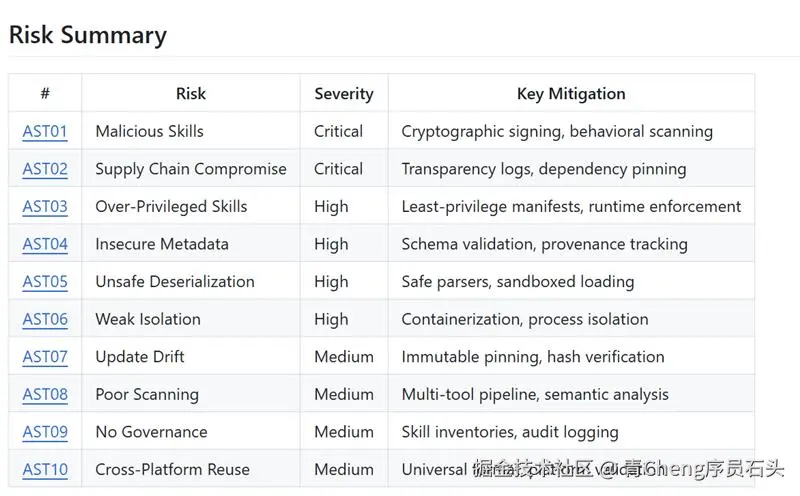Click the Key Mitigation column header
This screenshot has width=800, height=496.
click(x=571, y=94)
